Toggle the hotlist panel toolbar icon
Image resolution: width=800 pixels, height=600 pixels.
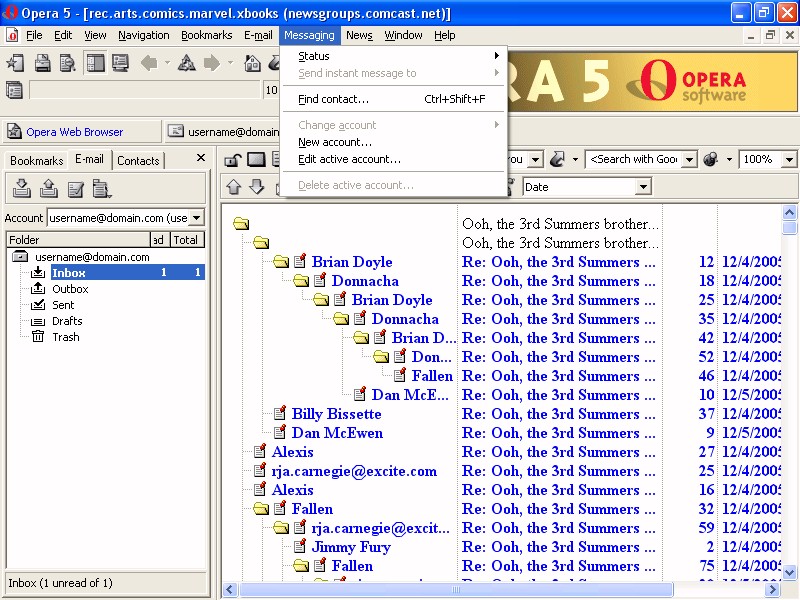coord(95,63)
